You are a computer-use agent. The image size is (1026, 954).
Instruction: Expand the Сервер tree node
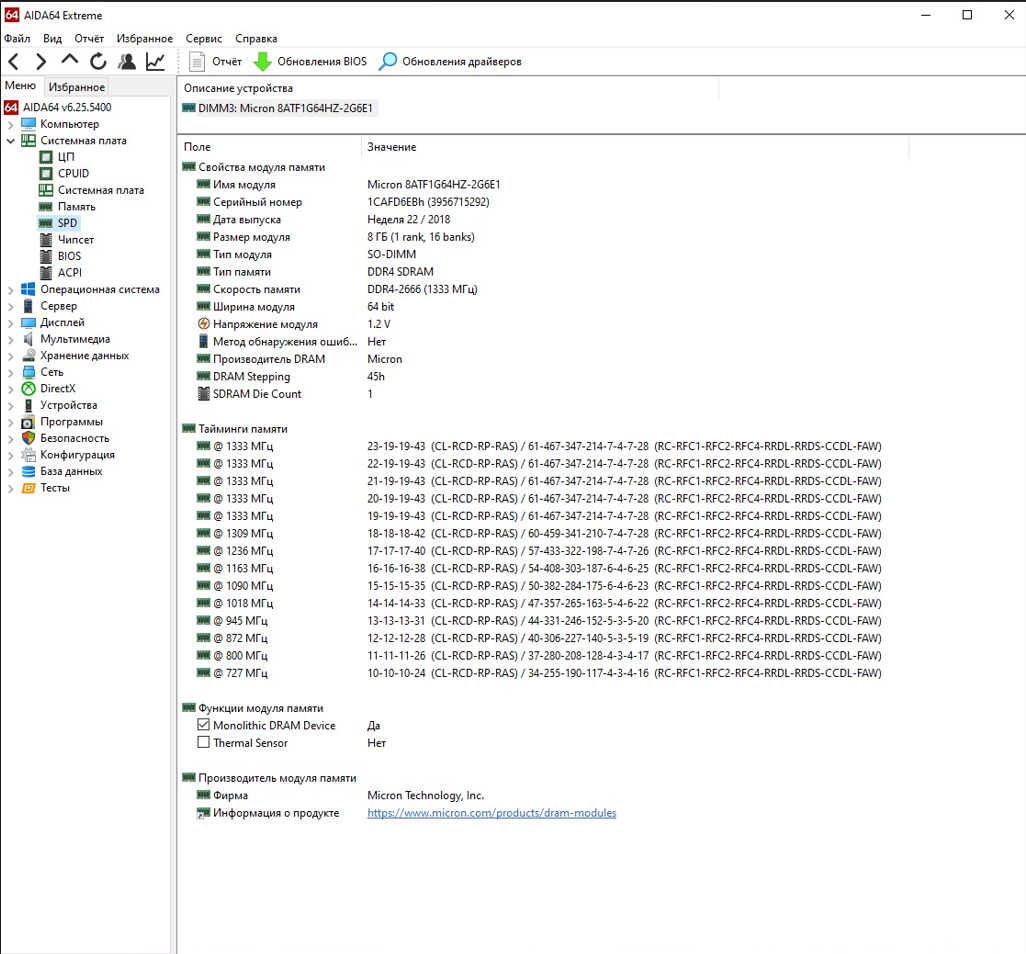10,306
